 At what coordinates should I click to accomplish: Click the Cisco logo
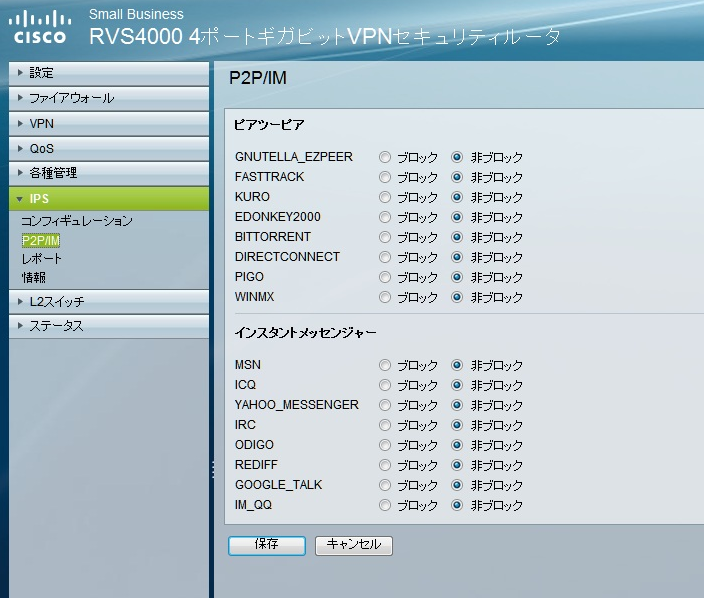pyautogui.click(x=40, y=27)
